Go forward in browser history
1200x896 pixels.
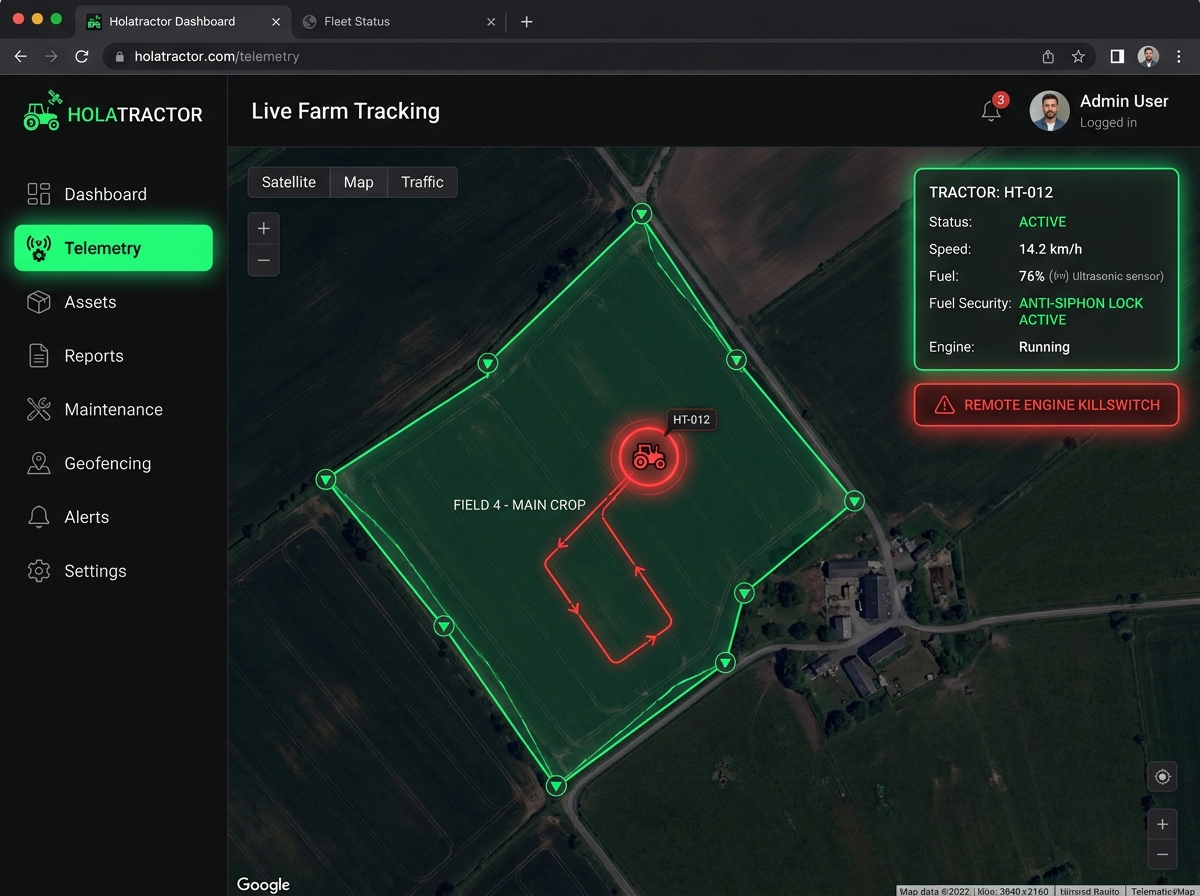51,57
